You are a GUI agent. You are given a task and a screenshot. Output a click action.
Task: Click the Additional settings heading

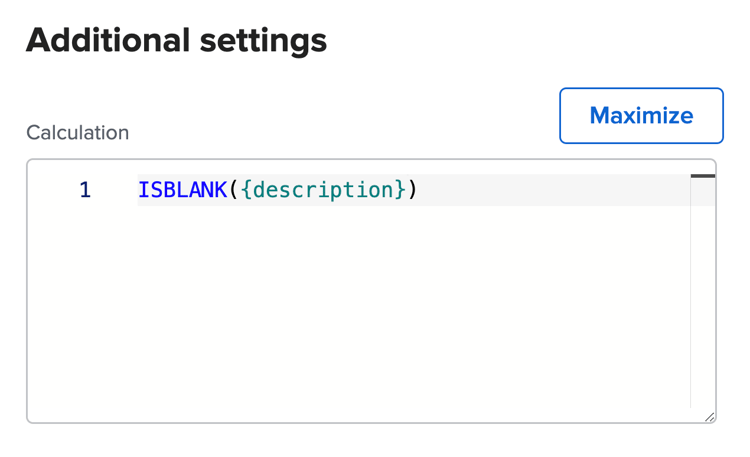[x=176, y=40]
